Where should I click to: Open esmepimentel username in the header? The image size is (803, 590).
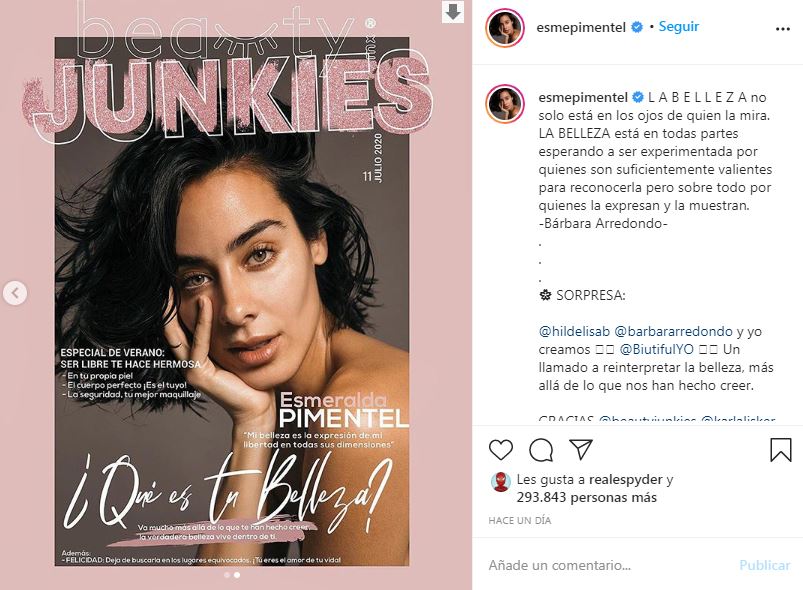point(581,27)
